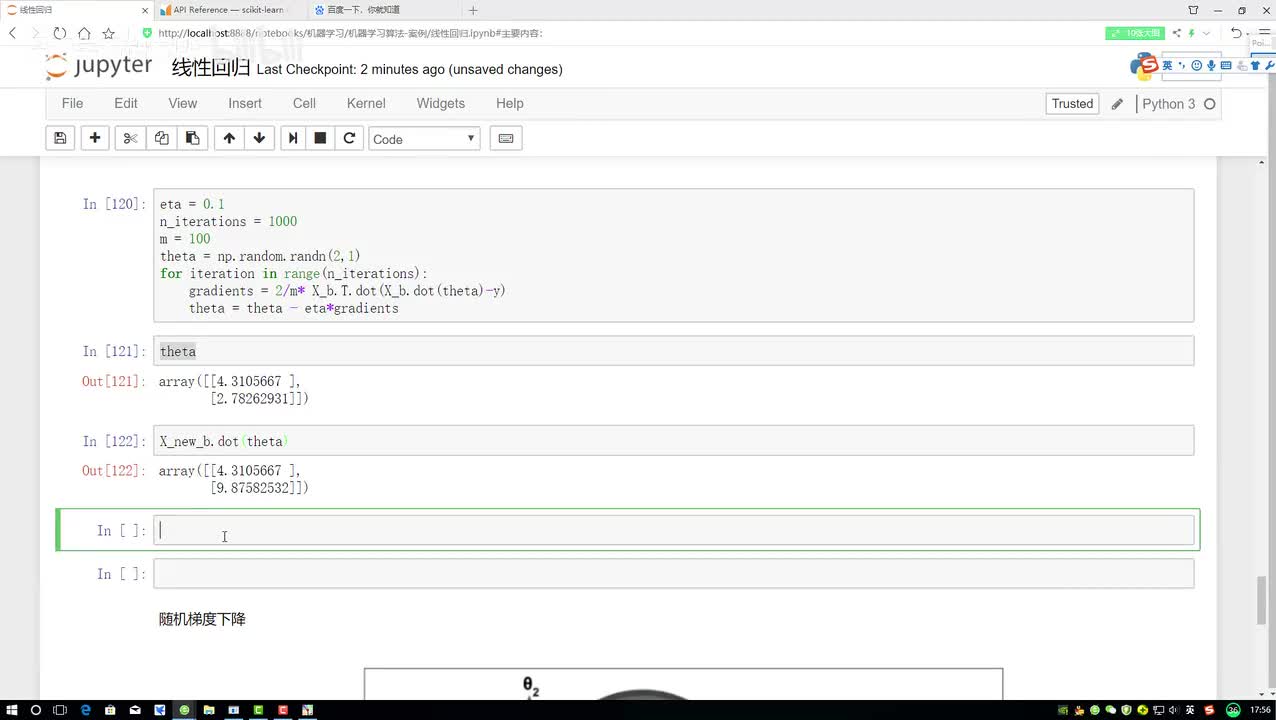Open the command palette keyboard icon
This screenshot has height=720, width=1276.
[506, 138]
